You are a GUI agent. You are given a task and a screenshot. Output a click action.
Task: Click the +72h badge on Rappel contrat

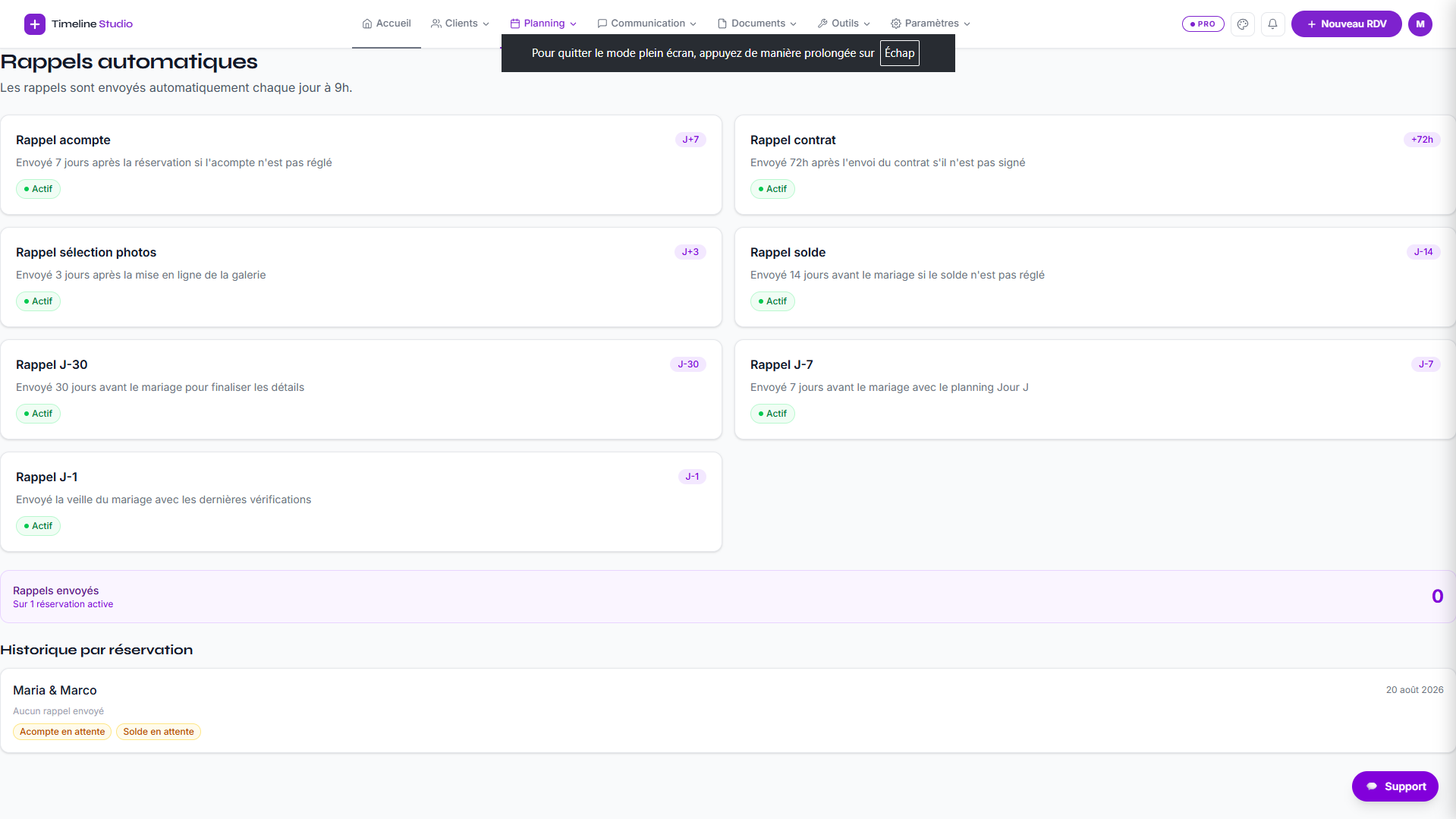[1422, 140]
